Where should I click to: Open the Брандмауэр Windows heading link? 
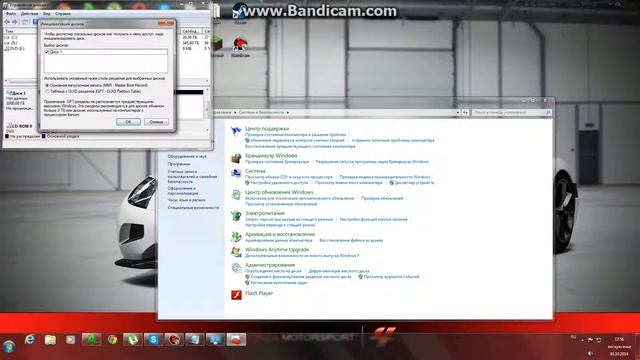(271, 156)
